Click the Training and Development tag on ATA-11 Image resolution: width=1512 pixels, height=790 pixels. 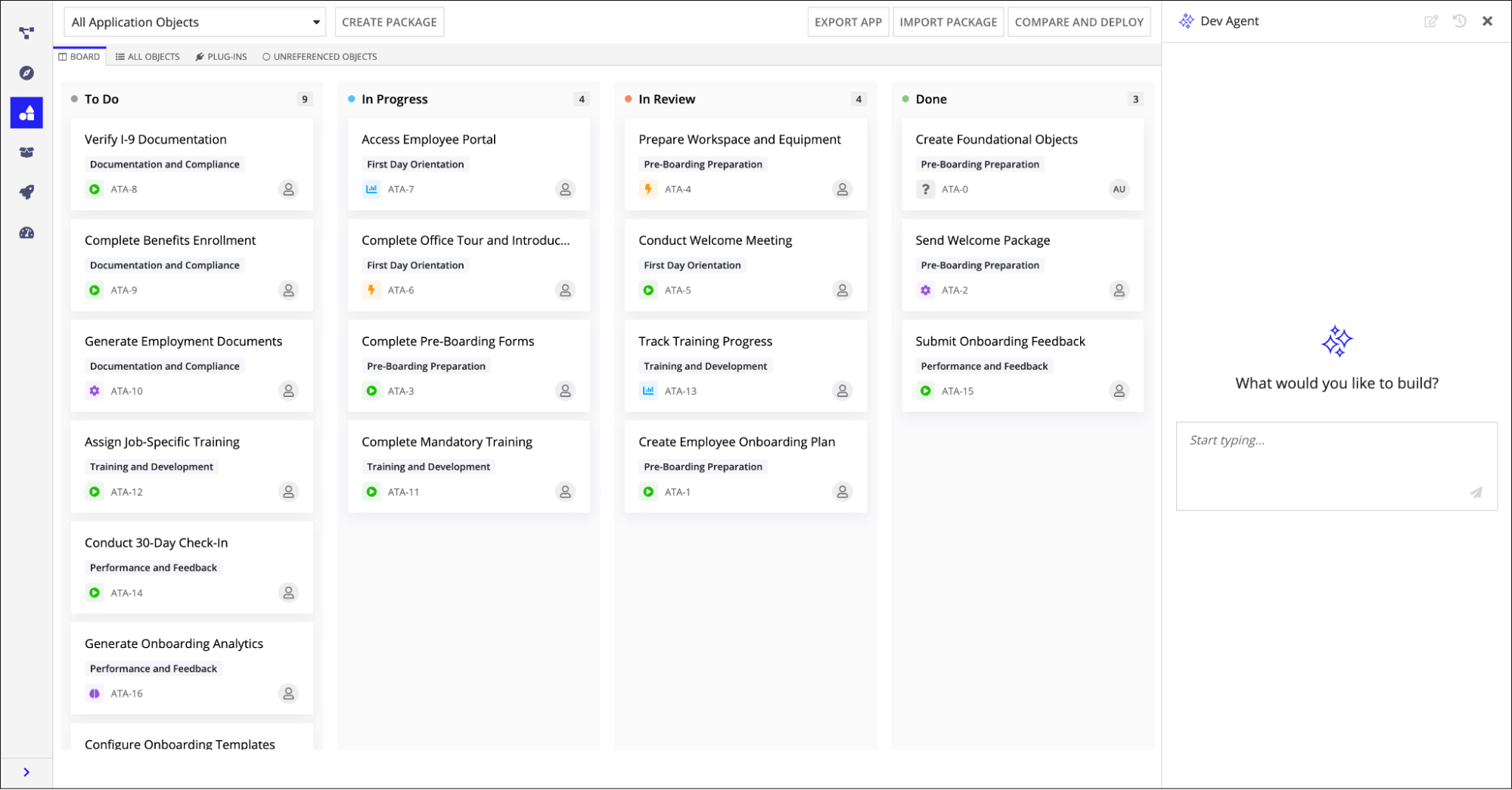[x=428, y=466]
